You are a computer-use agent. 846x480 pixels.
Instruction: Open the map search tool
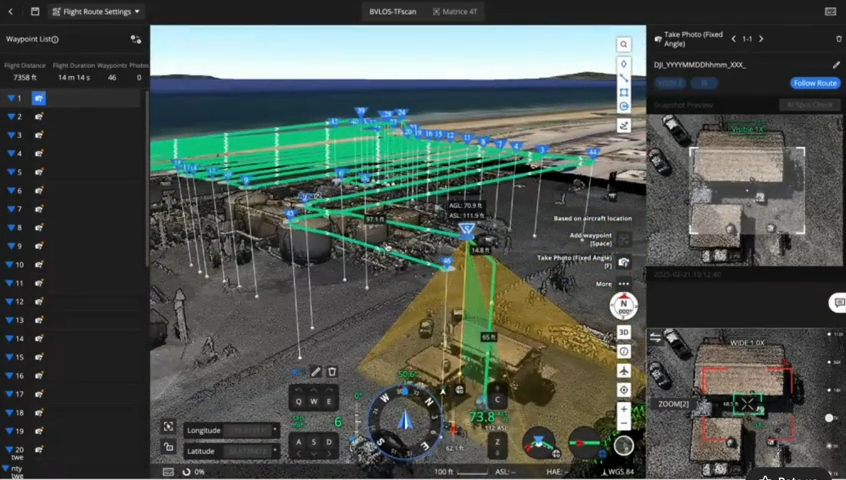[623, 45]
